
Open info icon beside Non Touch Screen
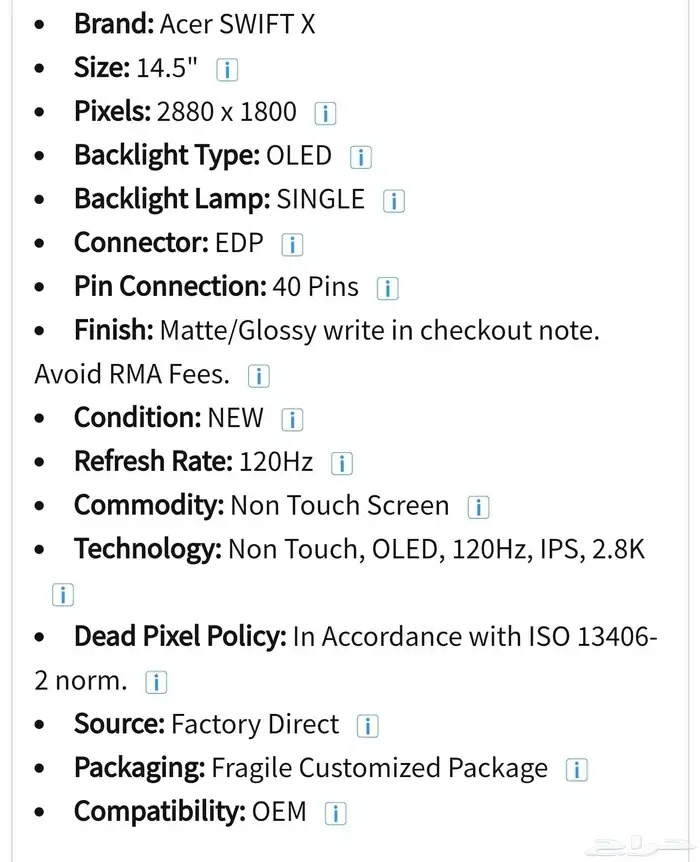coord(478,507)
